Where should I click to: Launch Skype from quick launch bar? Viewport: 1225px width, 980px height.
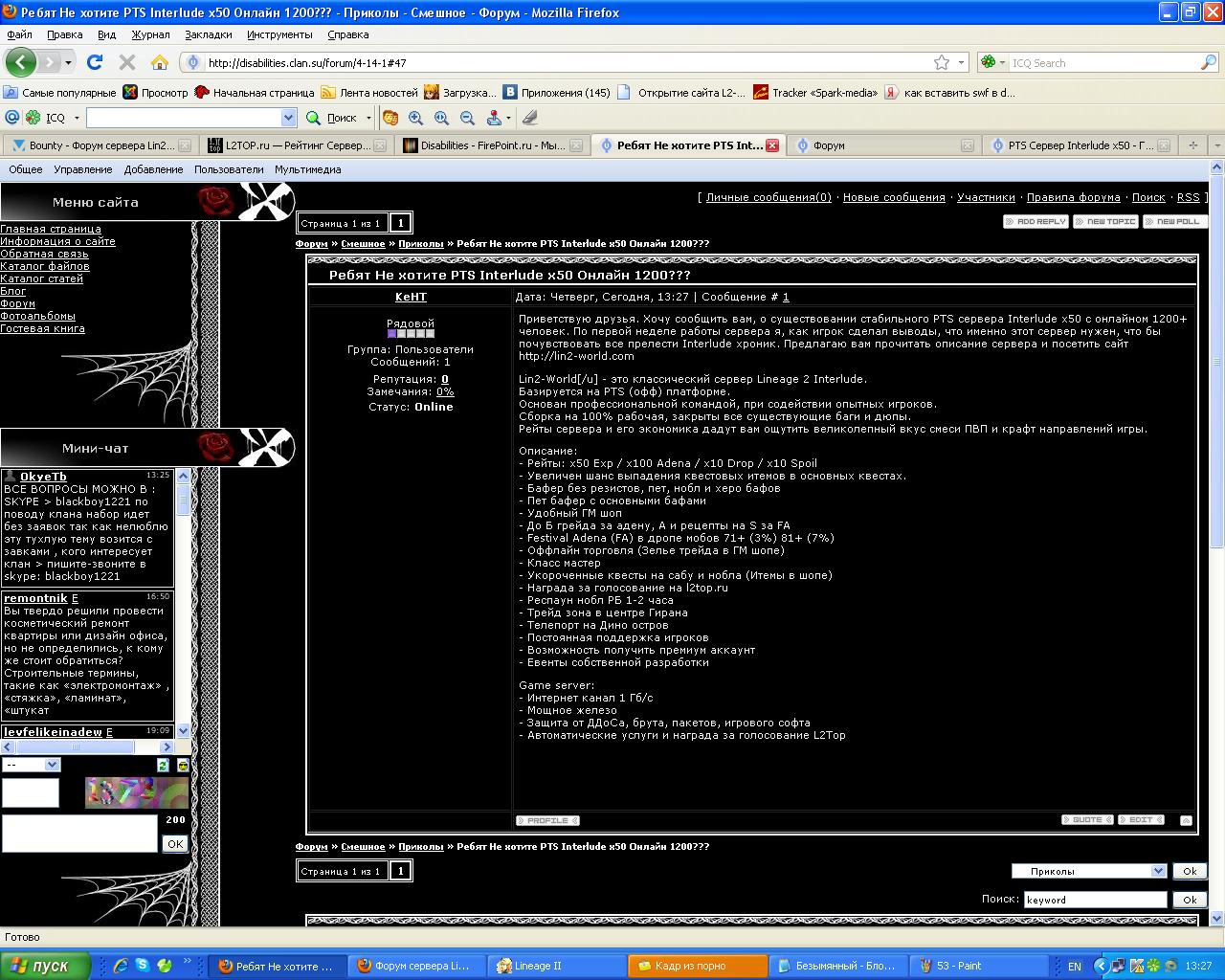pos(143,966)
